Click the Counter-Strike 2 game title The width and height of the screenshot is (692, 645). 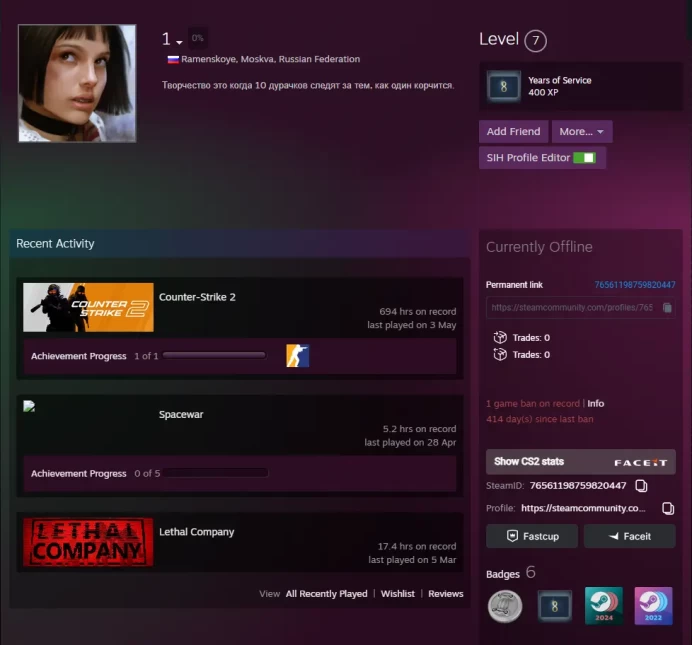click(197, 297)
